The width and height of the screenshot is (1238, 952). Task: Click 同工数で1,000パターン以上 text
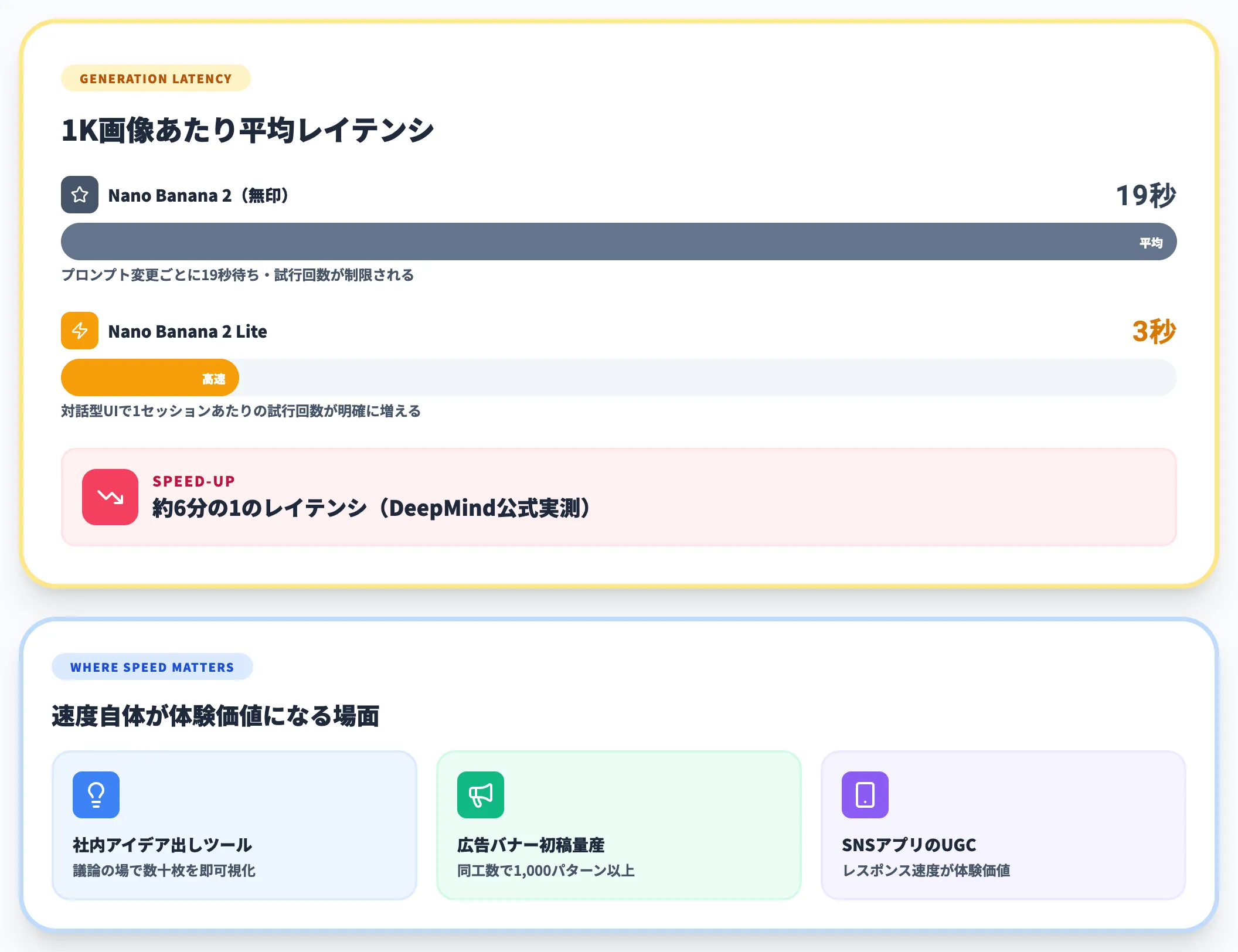click(546, 871)
